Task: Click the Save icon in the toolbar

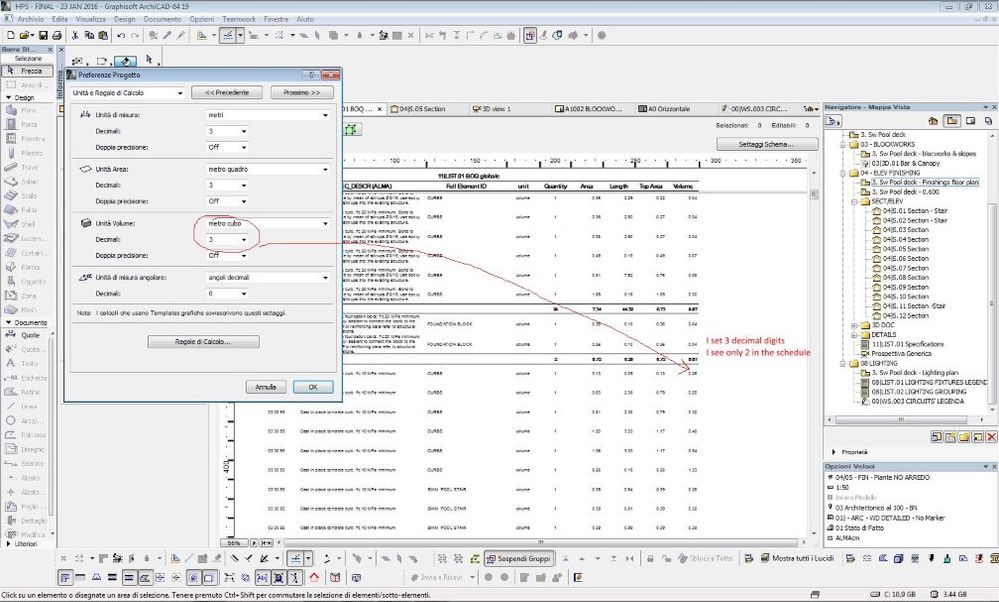Action: point(42,36)
